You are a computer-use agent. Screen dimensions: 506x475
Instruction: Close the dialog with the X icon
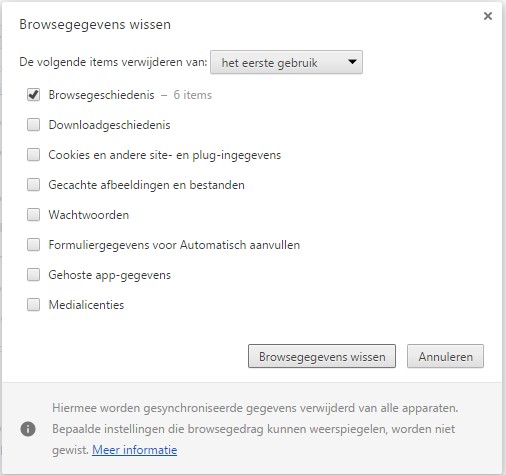[488, 16]
